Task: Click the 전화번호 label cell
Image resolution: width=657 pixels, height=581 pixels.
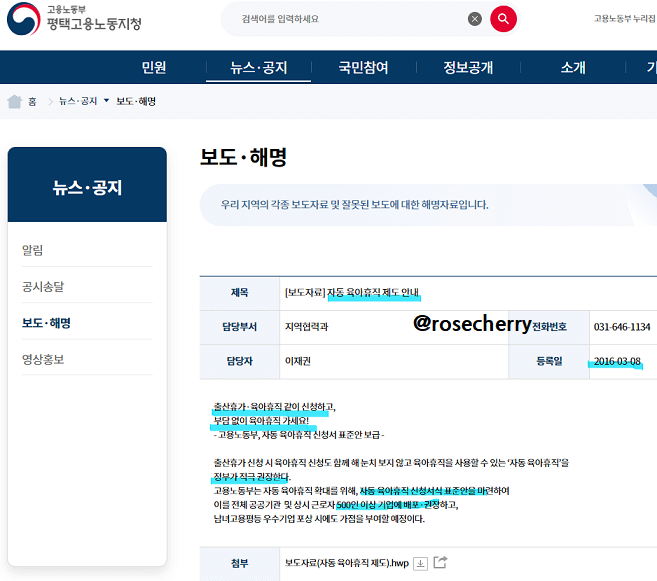Action: point(549,327)
